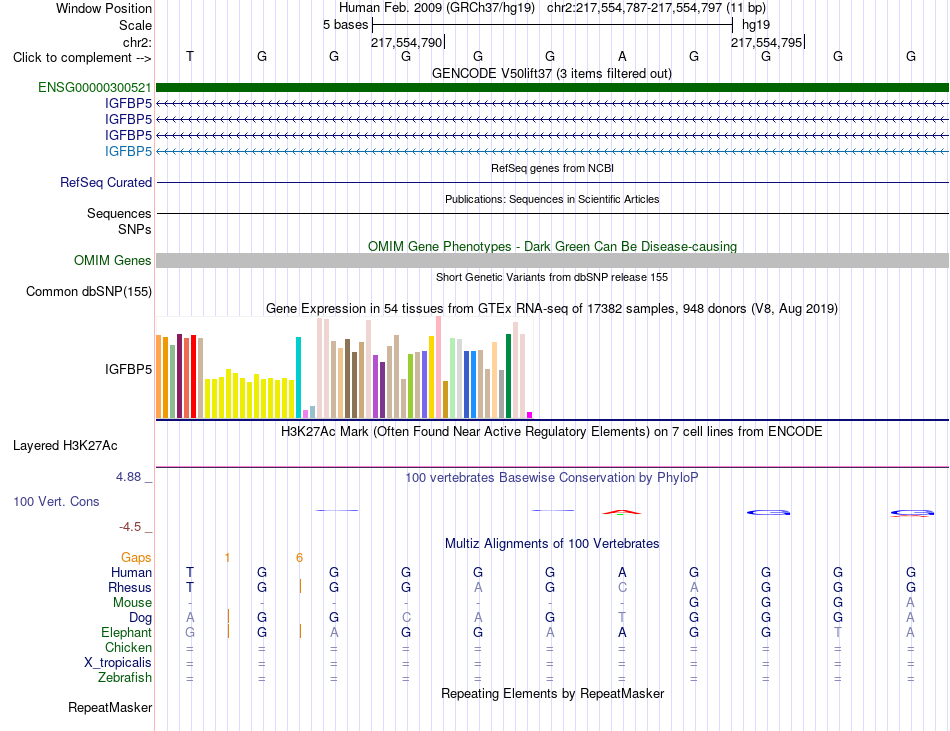Click the orange gap count '6'
Screen dimensions: 950x731
[299, 558]
